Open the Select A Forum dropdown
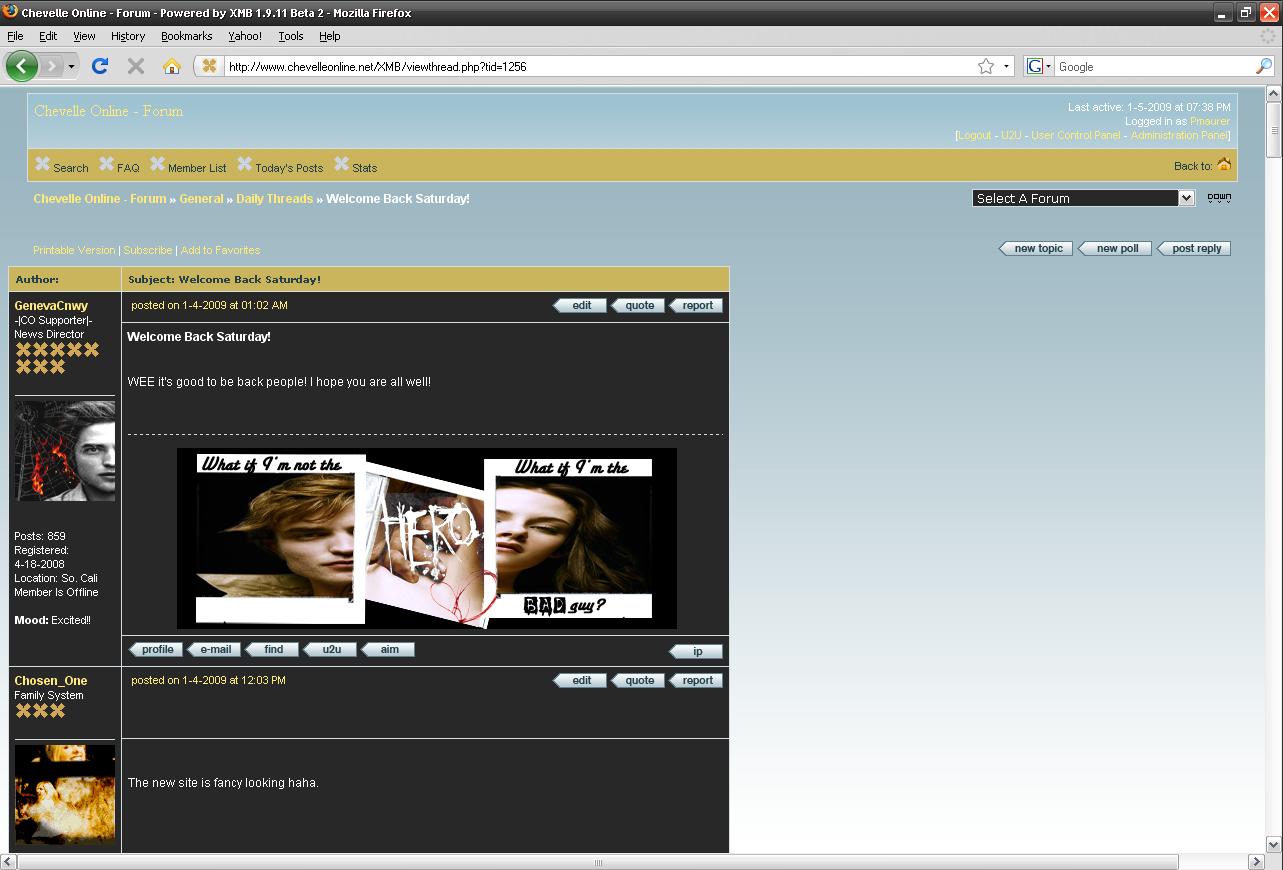1283x870 pixels. [x=1083, y=198]
